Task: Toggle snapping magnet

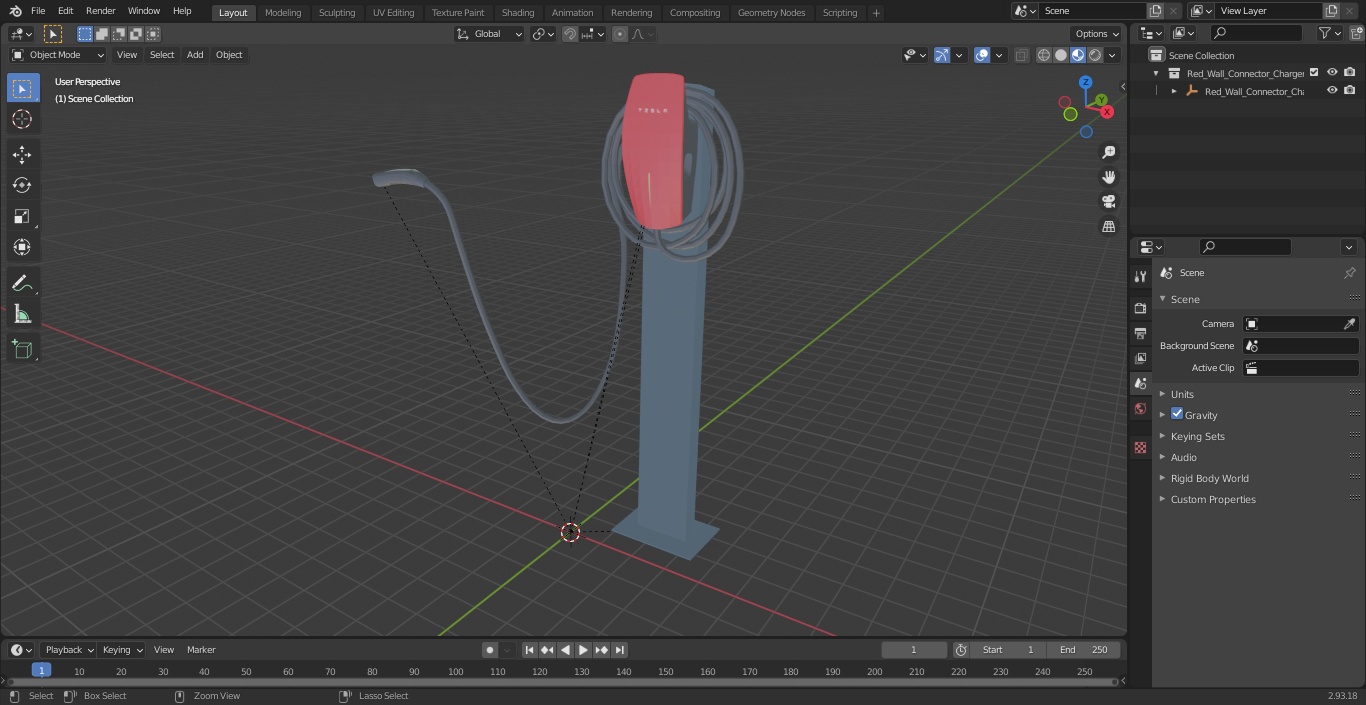Action: pyautogui.click(x=570, y=34)
